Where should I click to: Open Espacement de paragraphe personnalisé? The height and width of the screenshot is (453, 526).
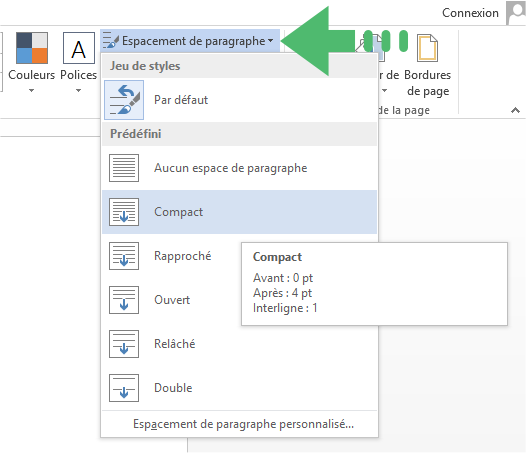(243, 424)
